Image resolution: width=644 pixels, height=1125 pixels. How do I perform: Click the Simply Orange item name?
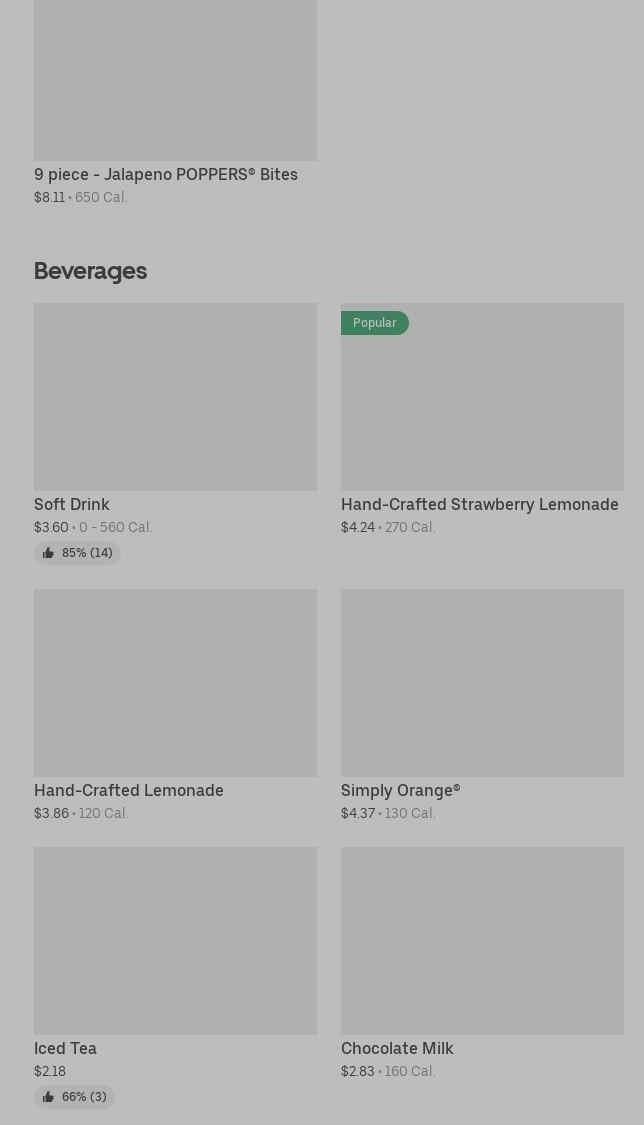pos(400,790)
